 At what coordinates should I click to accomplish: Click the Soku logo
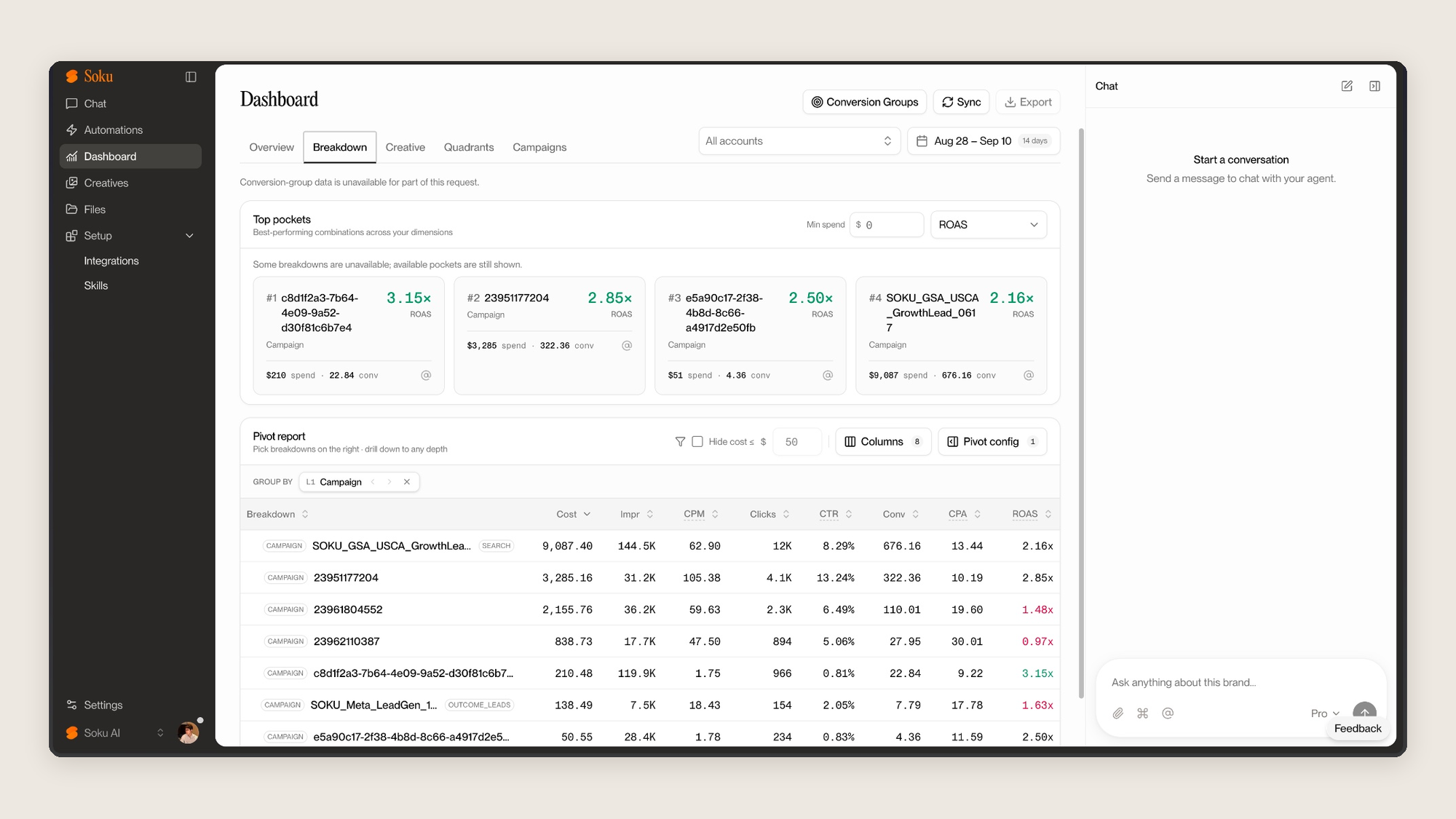coord(90,76)
